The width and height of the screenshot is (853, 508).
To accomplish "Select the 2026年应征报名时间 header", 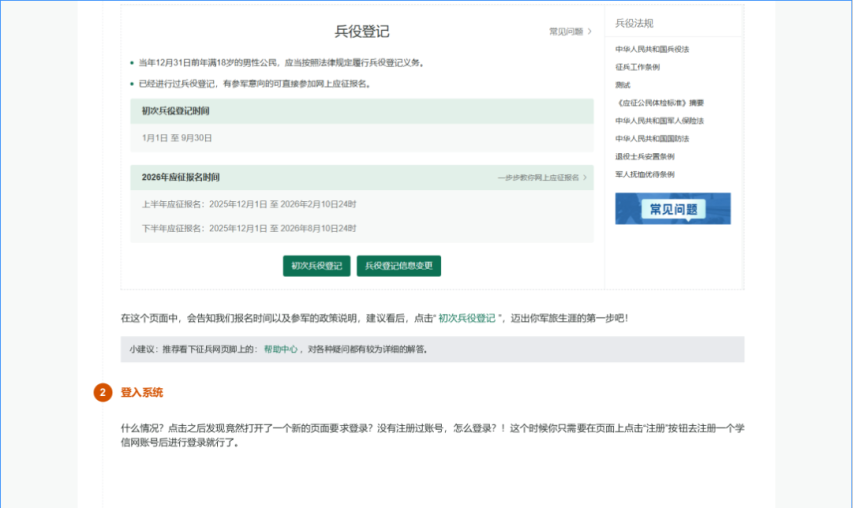I will [181, 177].
